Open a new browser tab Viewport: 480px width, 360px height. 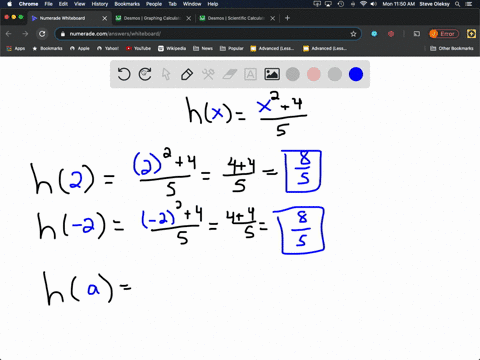coord(288,18)
